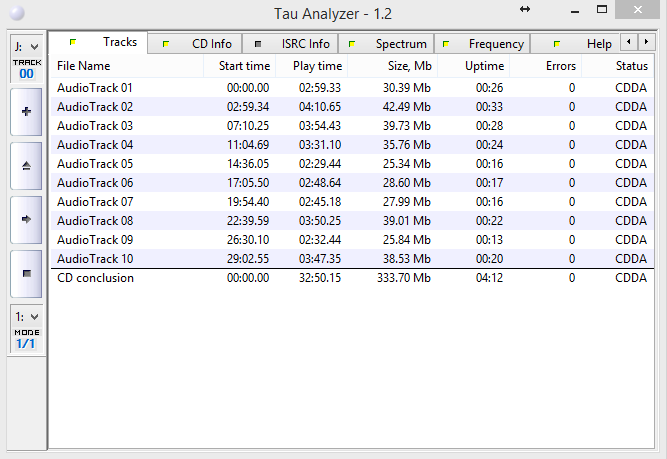The width and height of the screenshot is (667, 459).
Task: Open the Help tab
Action: [575, 44]
